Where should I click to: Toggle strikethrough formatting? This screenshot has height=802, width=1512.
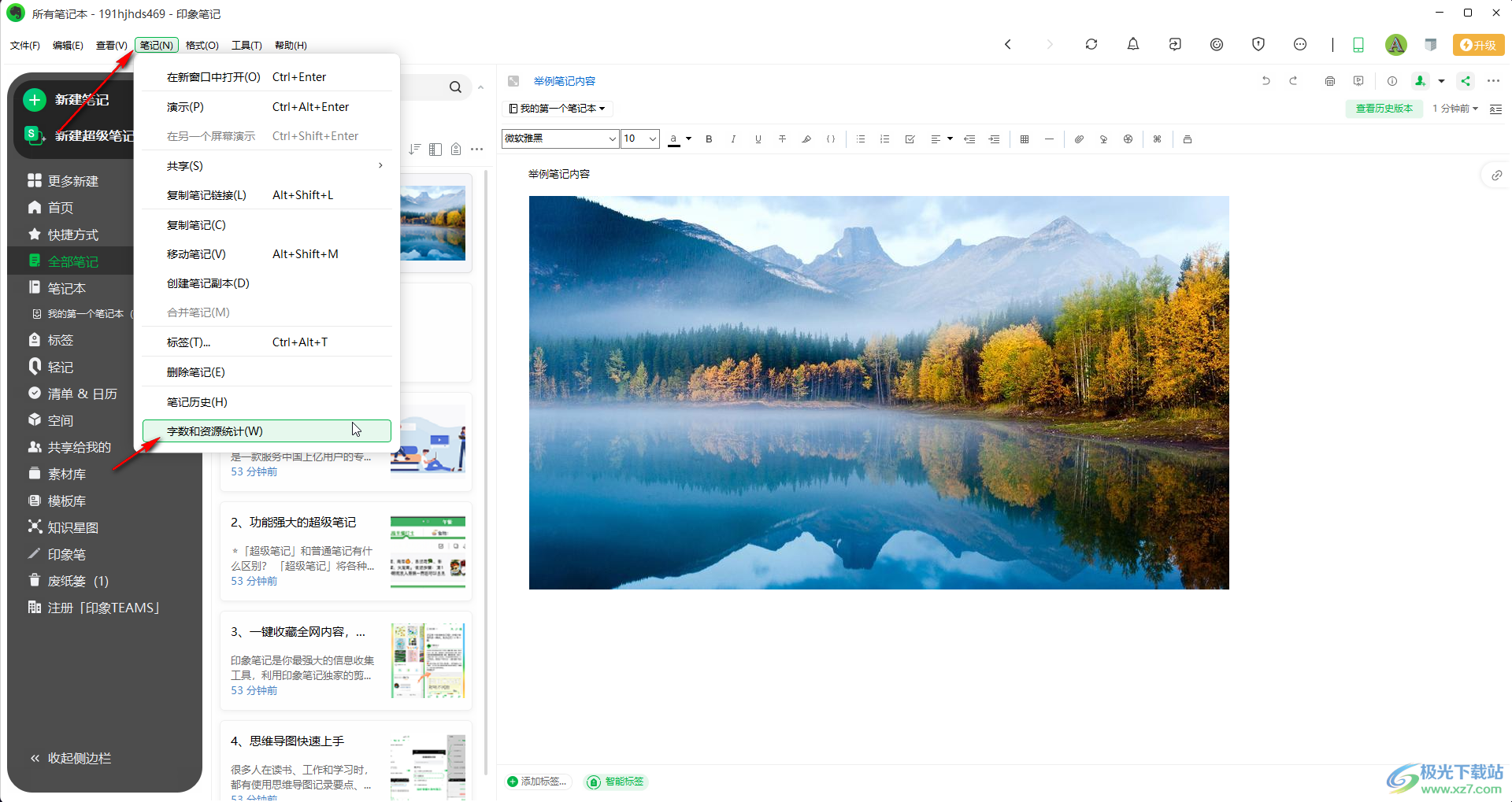pyautogui.click(x=782, y=139)
